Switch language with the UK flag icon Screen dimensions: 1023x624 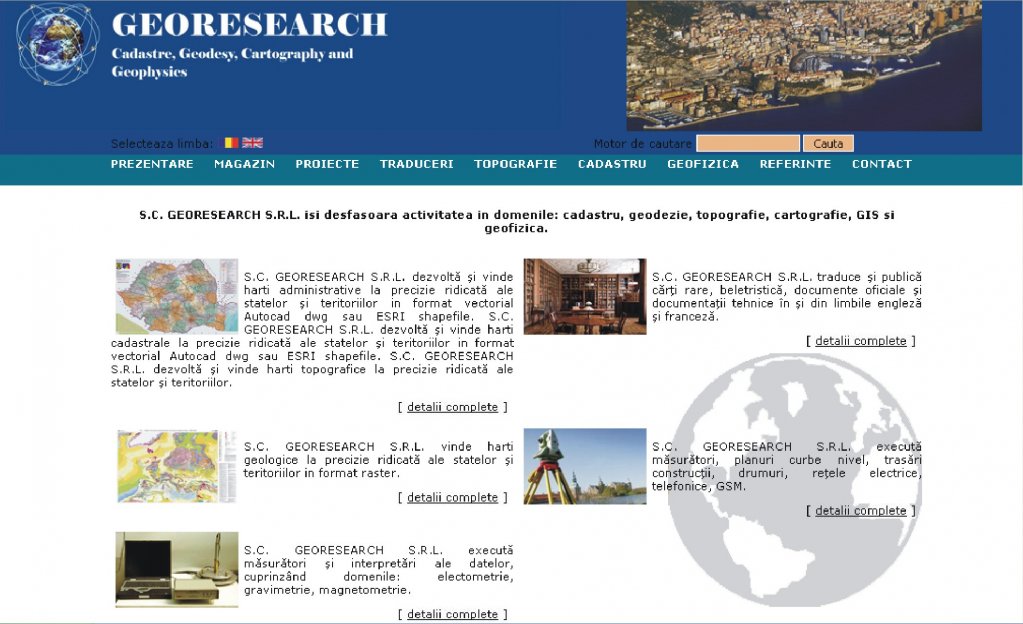tap(252, 143)
